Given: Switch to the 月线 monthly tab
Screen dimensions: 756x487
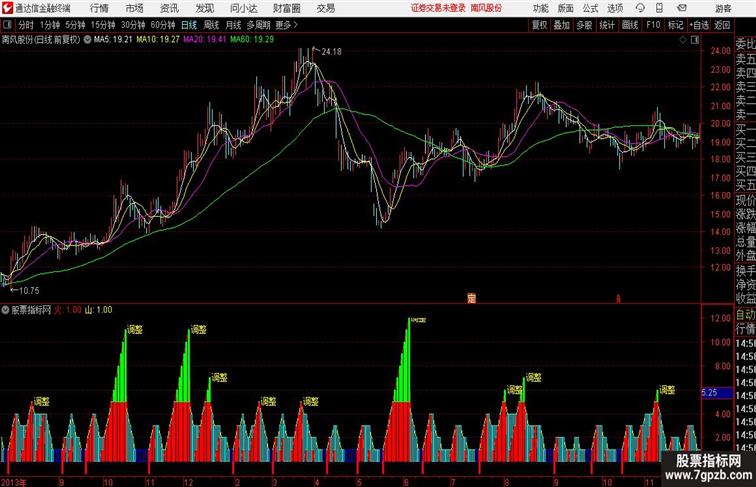Looking at the screenshot, I should 233,25.
